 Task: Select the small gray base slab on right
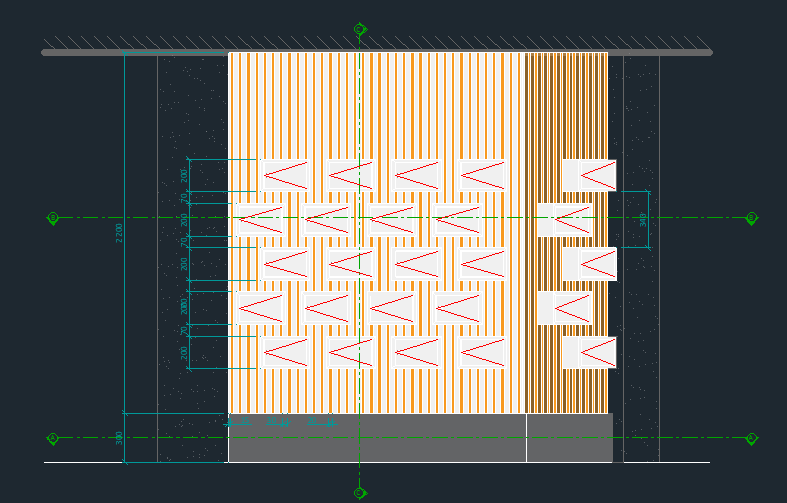pos(569,438)
